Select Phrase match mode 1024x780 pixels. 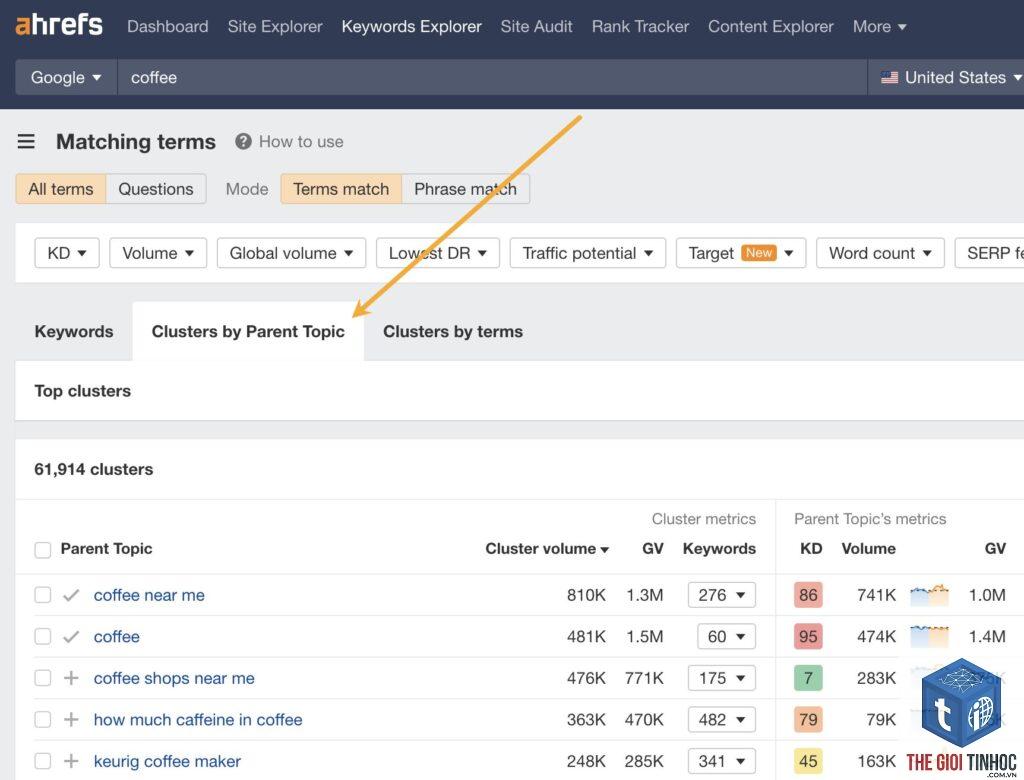(x=465, y=189)
